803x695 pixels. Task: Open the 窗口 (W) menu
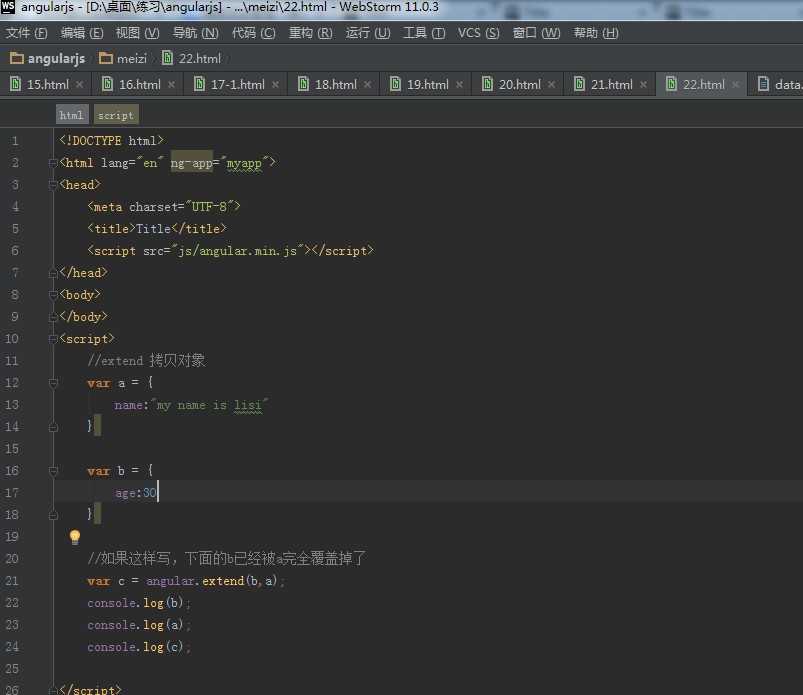[536, 33]
